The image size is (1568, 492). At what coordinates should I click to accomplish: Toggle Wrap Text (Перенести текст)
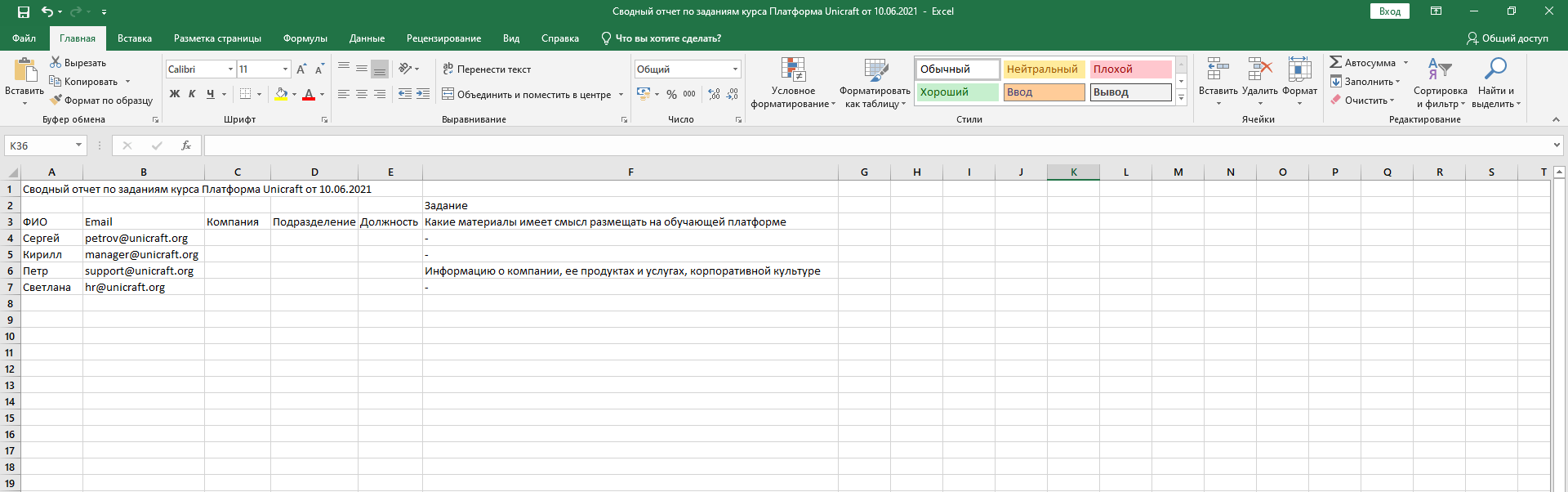pyautogui.click(x=487, y=69)
